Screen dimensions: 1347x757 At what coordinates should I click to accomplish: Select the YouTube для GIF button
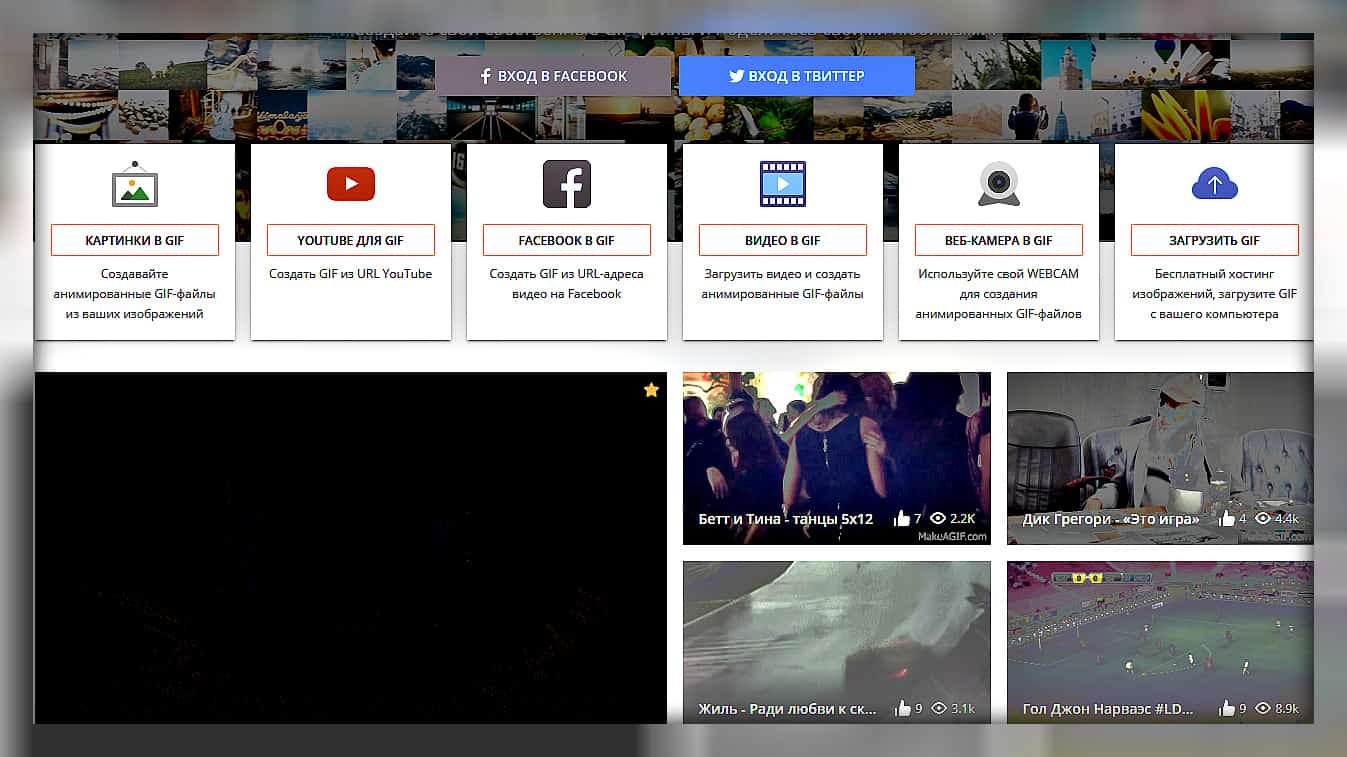(x=350, y=240)
